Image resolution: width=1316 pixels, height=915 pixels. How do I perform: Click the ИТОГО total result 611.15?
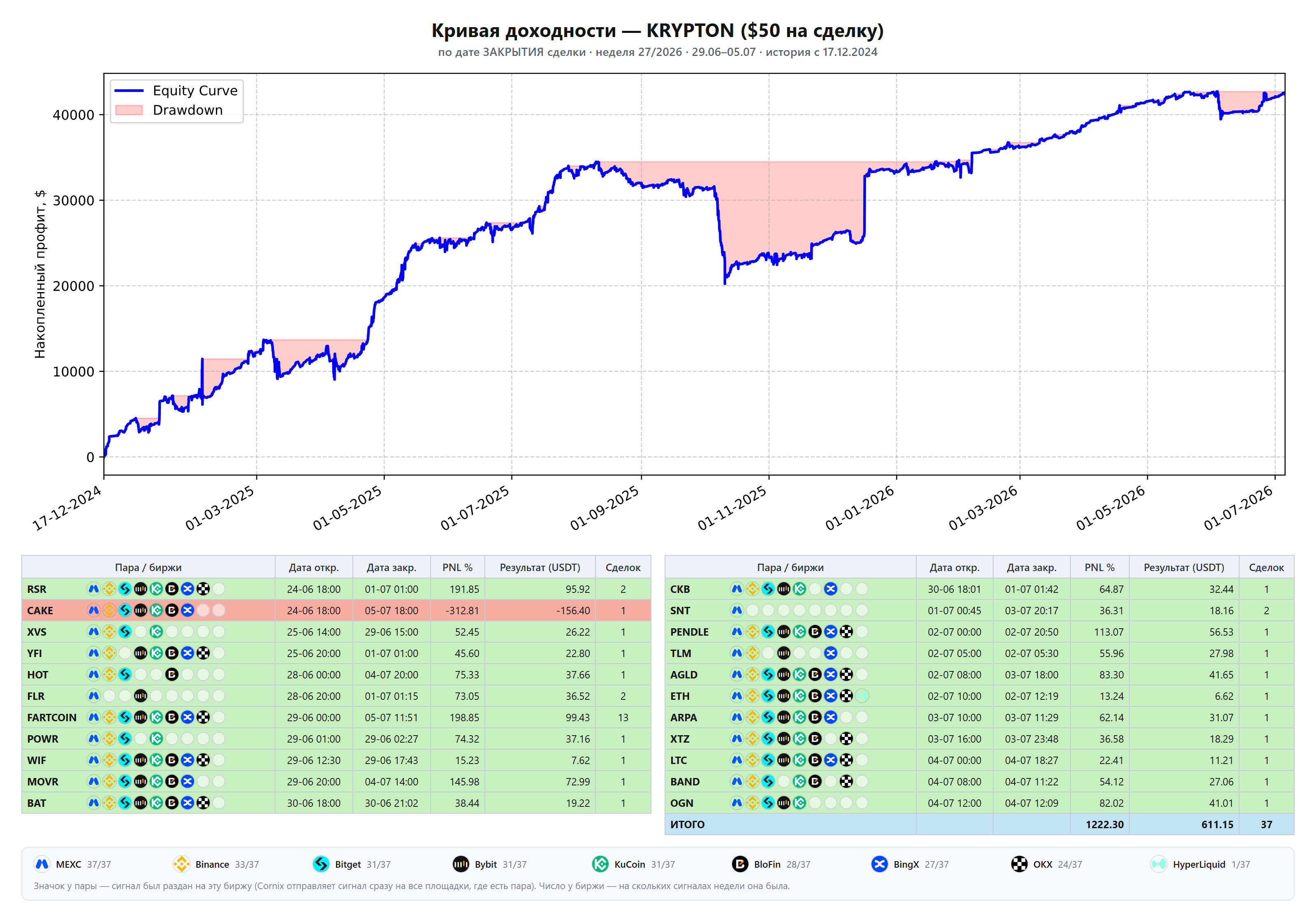(x=1217, y=824)
